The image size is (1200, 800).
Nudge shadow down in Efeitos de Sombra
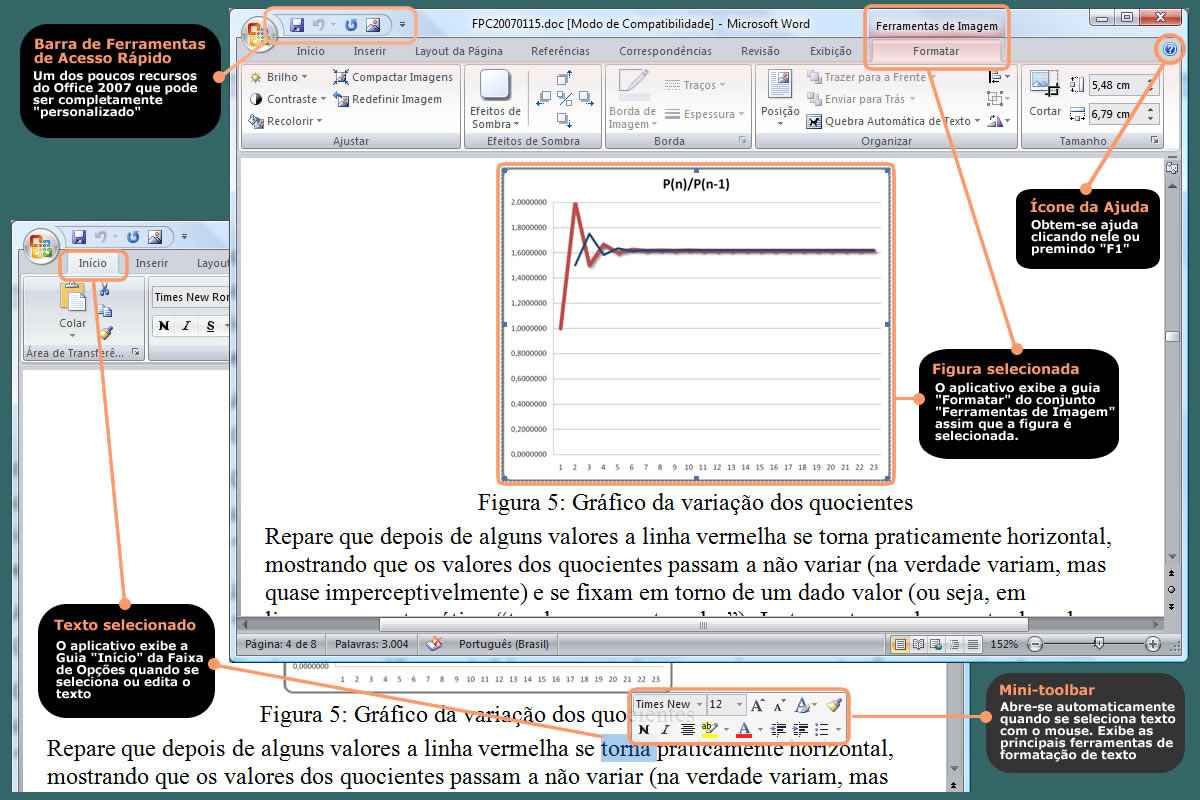[564, 119]
